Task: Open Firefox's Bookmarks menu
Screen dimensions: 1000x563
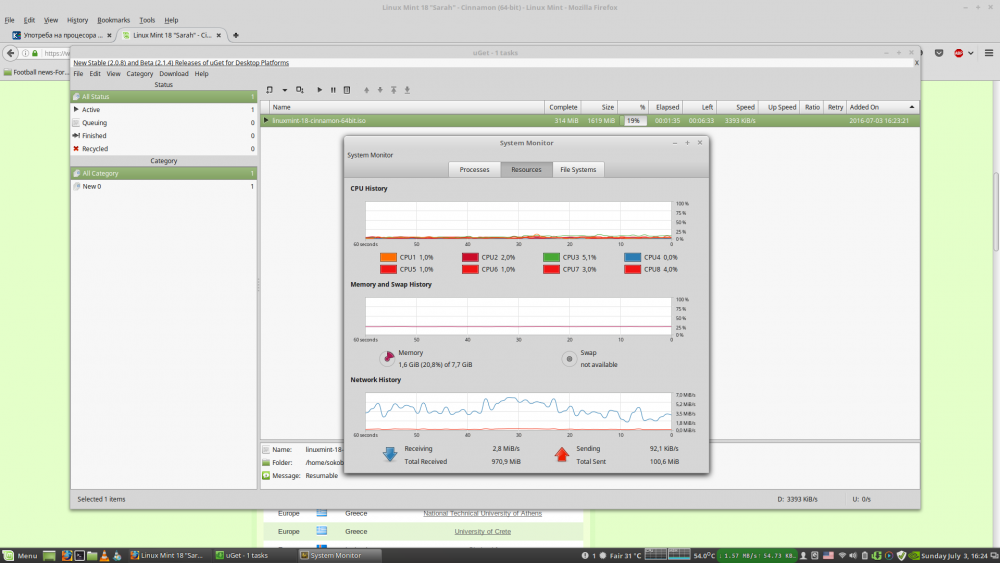Action: [x=114, y=20]
